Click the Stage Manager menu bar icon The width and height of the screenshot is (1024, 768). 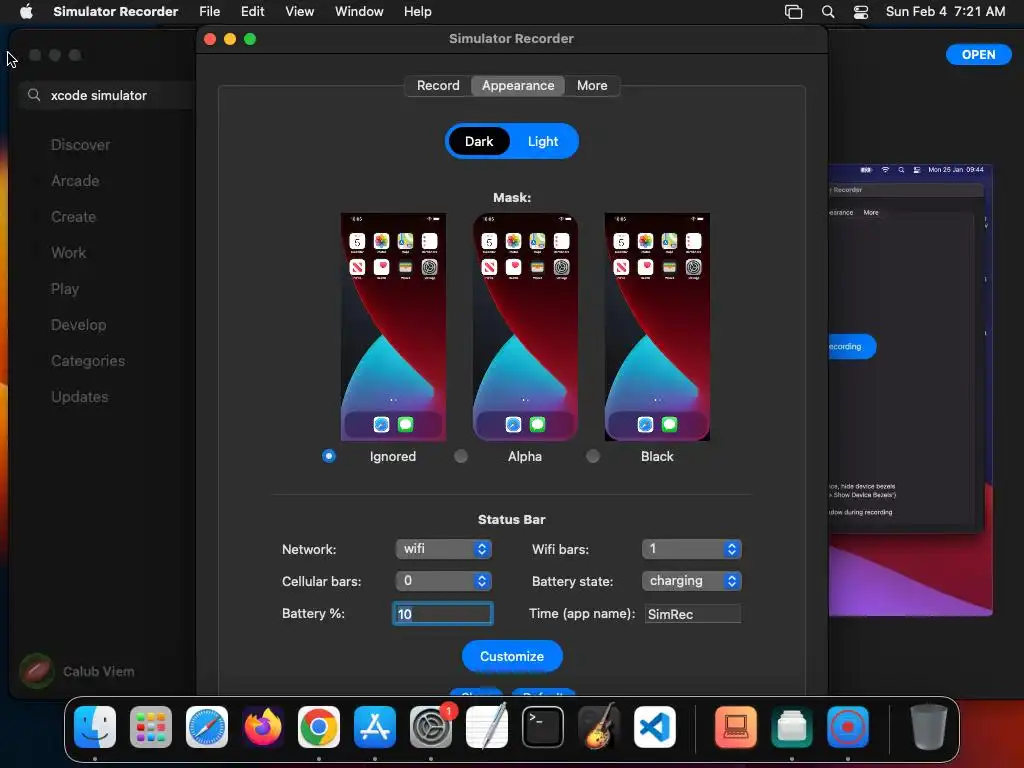(793, 11)
